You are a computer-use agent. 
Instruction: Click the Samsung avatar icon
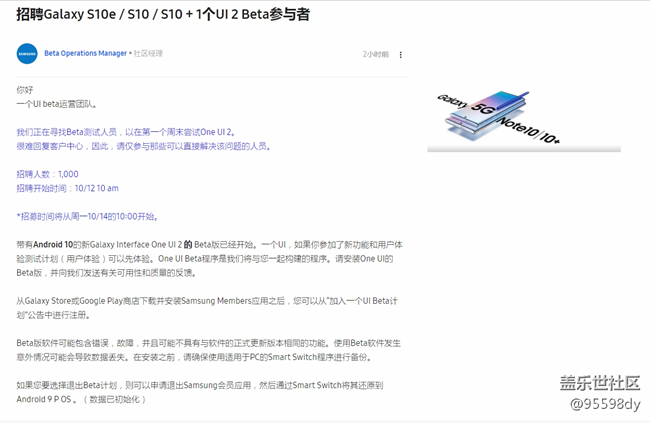[27, 54]
